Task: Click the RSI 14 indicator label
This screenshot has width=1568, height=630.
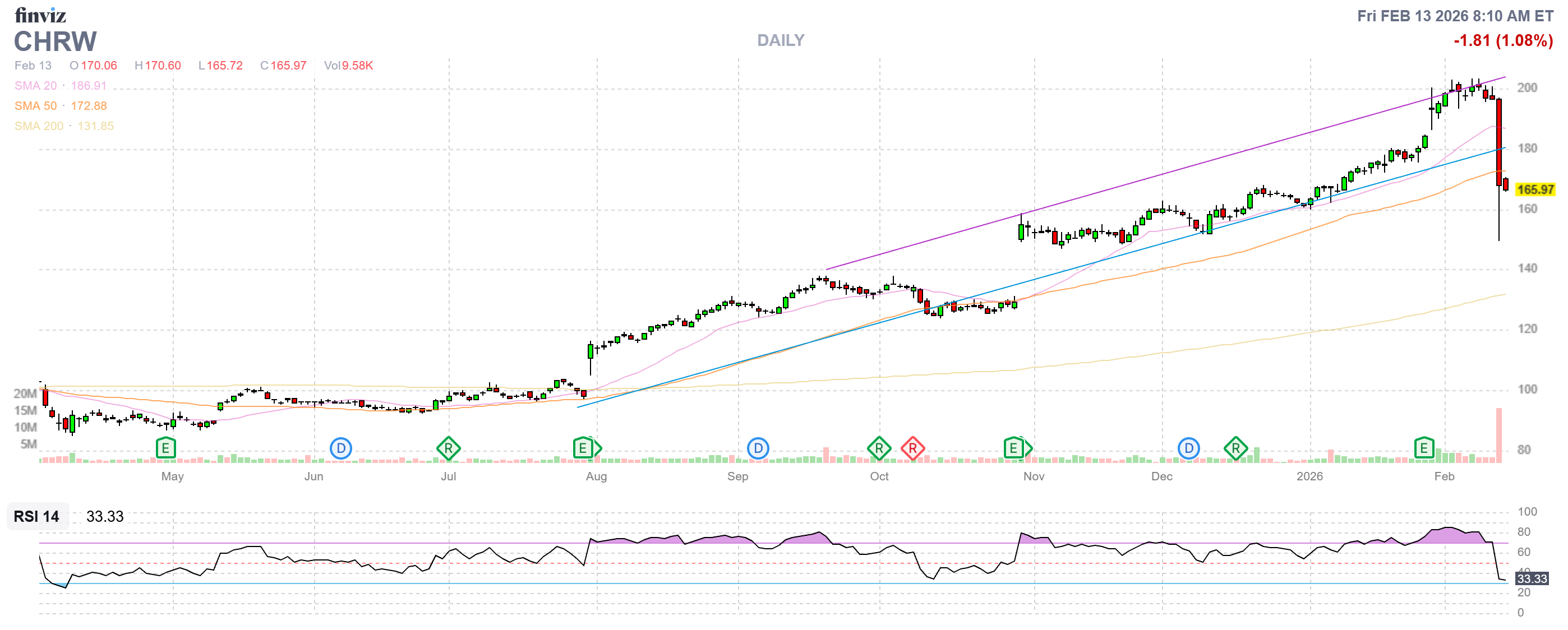Action: [36, 516]
